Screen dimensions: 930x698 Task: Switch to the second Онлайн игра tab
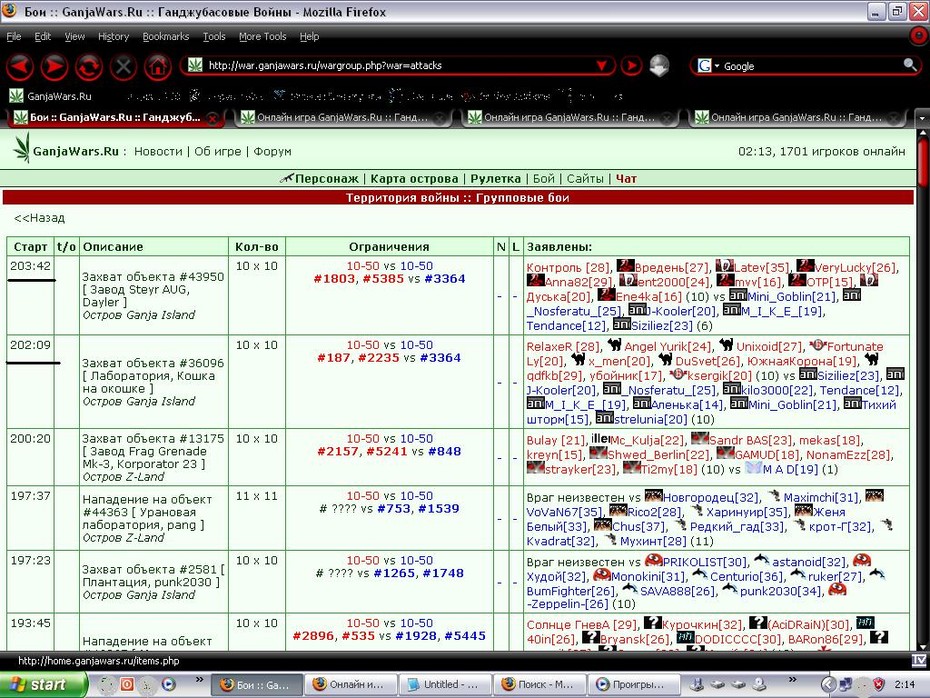[x=569, y=117]
